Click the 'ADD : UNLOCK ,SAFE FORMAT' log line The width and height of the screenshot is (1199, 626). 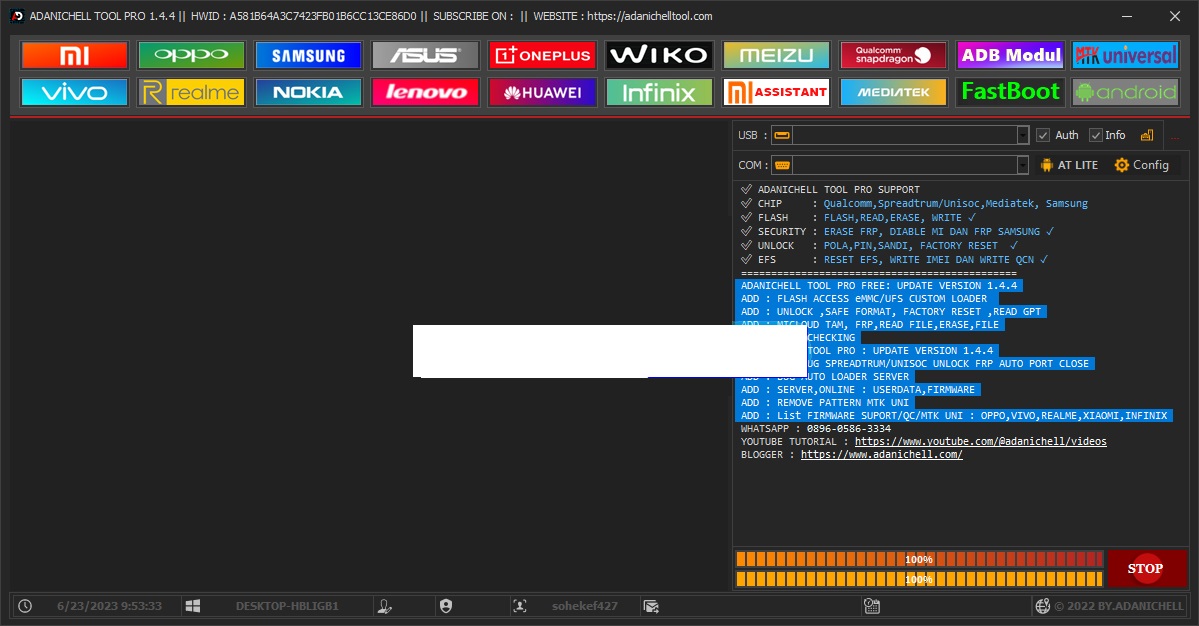pos(891,312)
